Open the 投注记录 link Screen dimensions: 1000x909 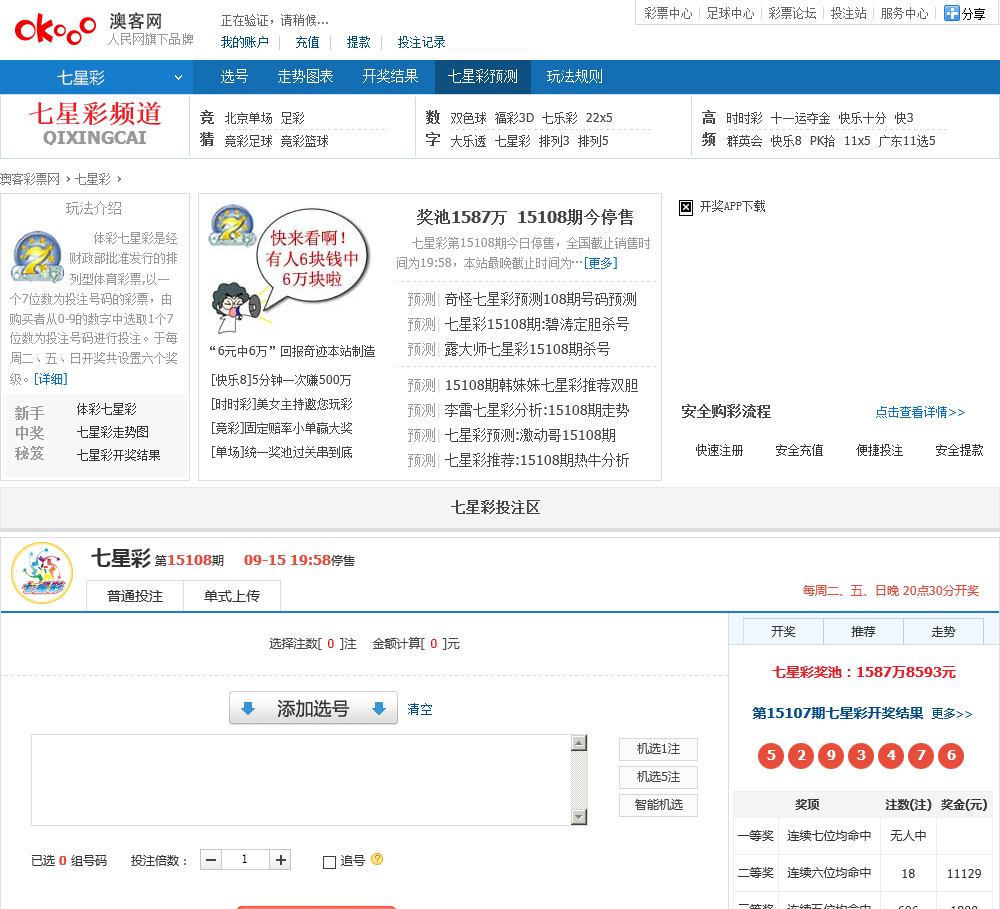pyautogui.click(x=422, y=42)
